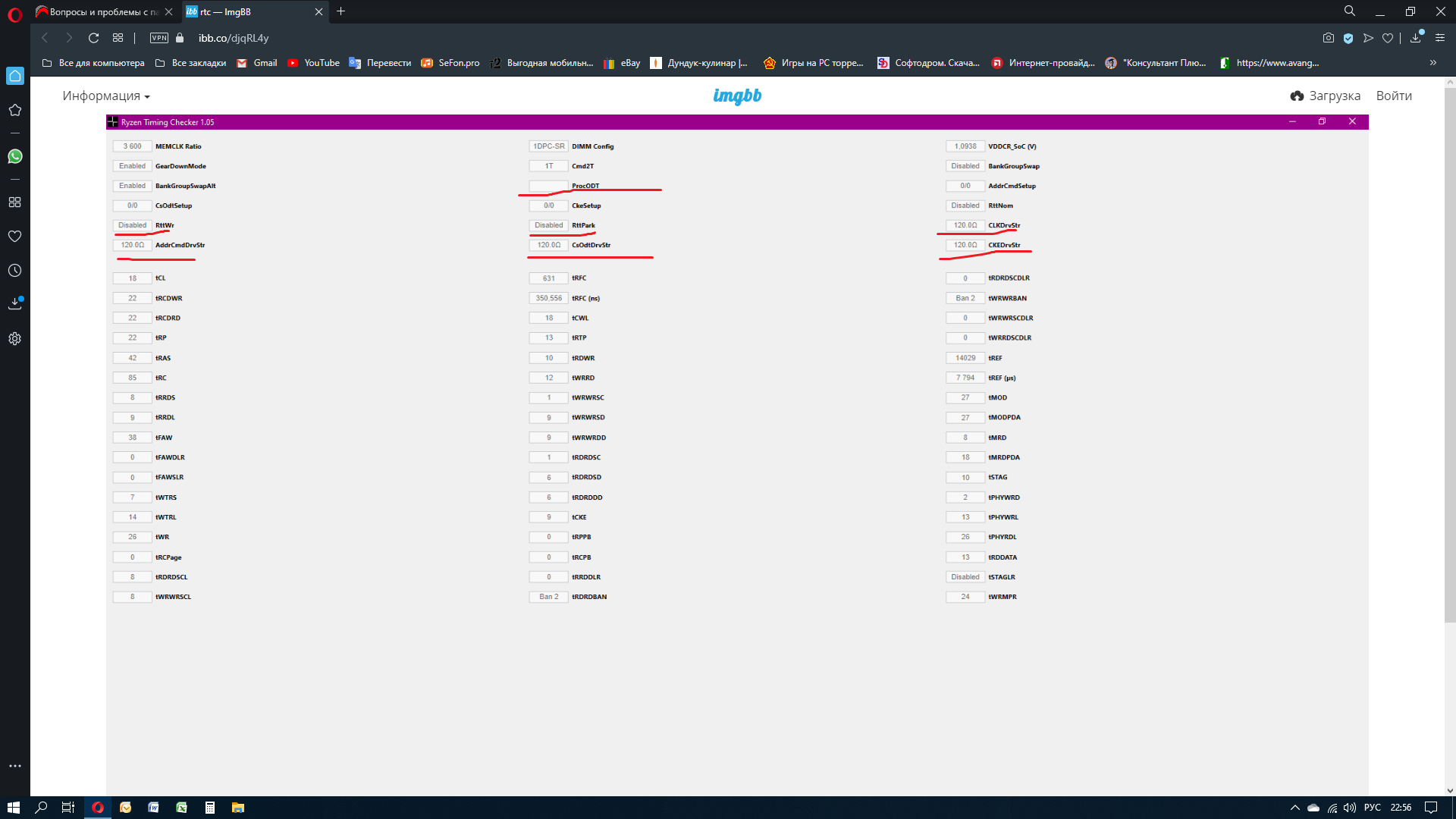Screen dimensions: 1456x819
Task: Open browsing history clock icon in sidebar
Action: click(14, 271)
